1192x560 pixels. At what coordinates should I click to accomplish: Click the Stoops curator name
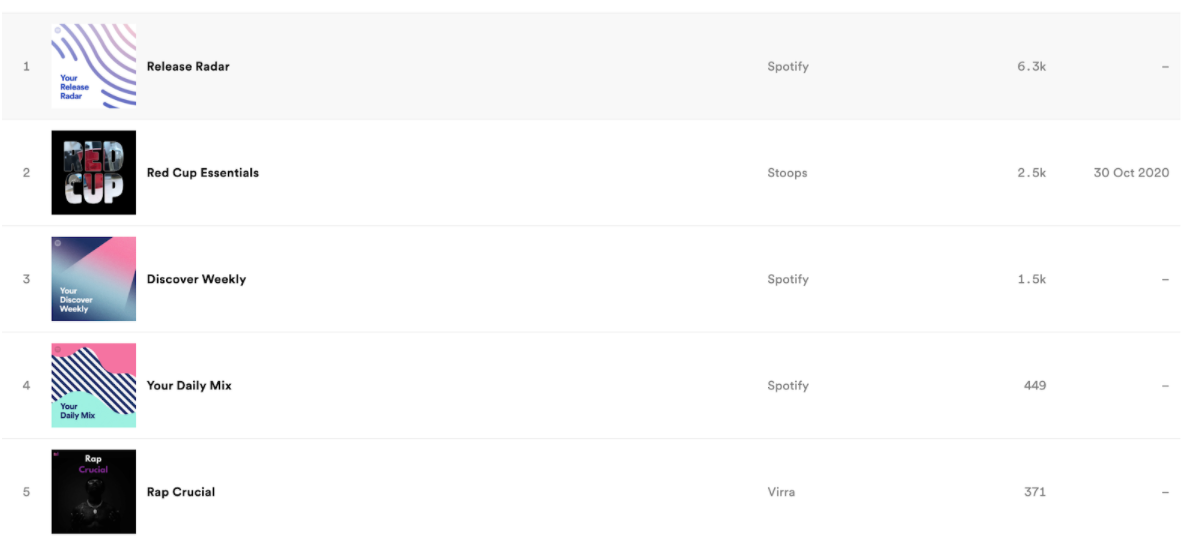[788, 172]
